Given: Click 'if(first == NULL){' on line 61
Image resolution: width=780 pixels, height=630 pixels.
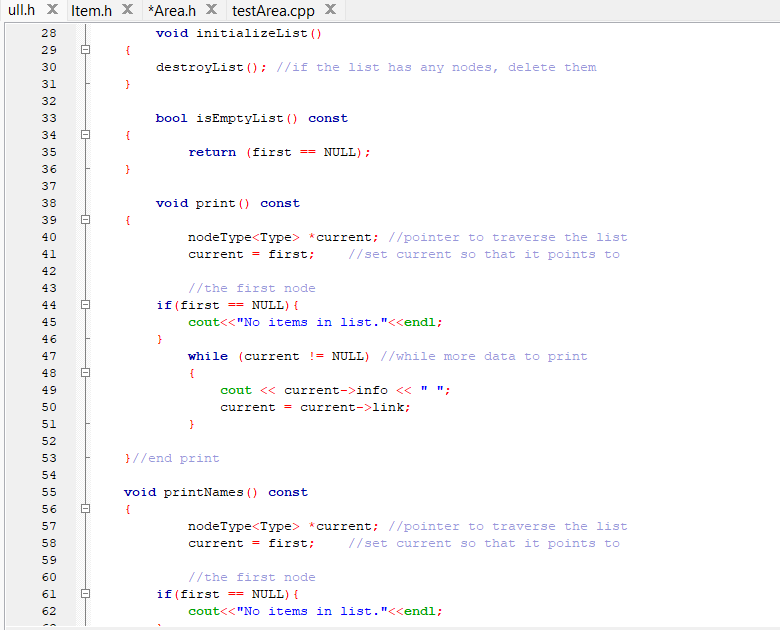Looking at the screenshot, I should click(227, 594).
